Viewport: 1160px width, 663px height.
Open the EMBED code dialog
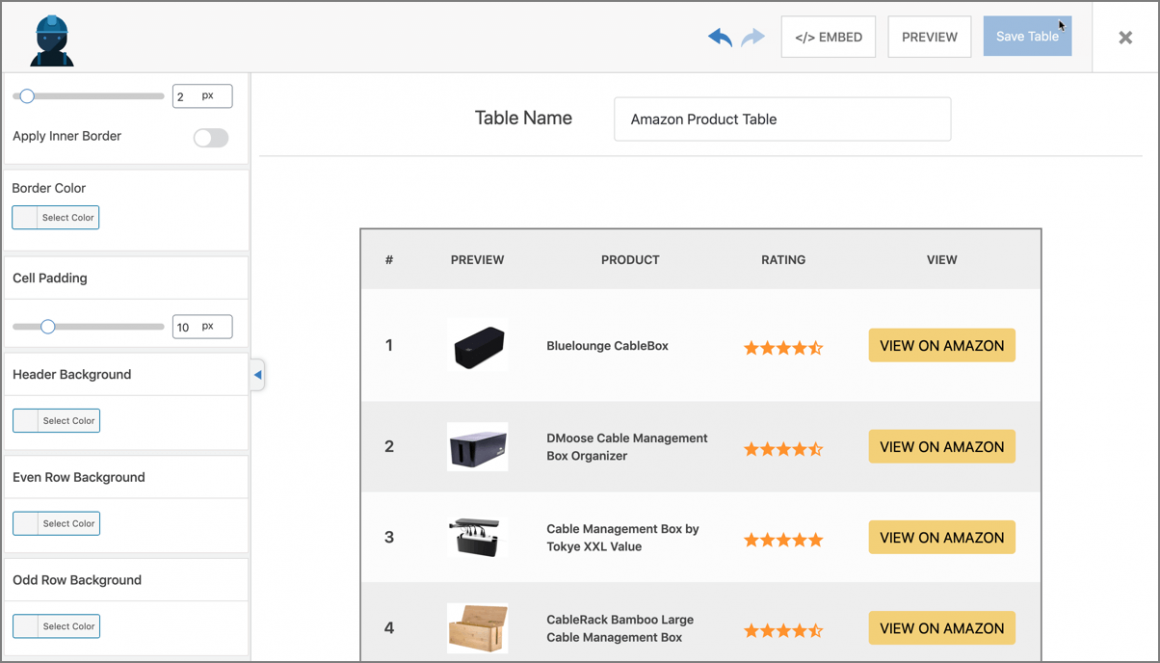pyautogui.click(x=829, y=37)
